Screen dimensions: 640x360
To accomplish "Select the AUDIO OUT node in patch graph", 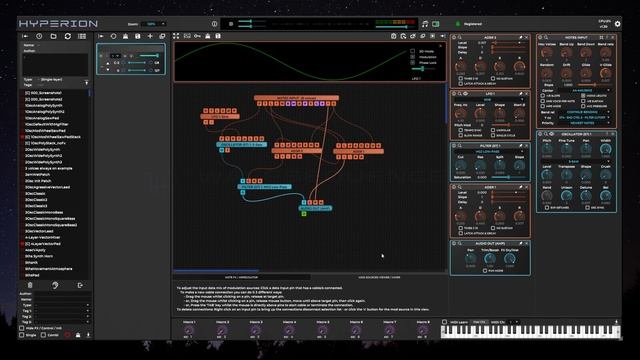I will [x=315, y=208].
